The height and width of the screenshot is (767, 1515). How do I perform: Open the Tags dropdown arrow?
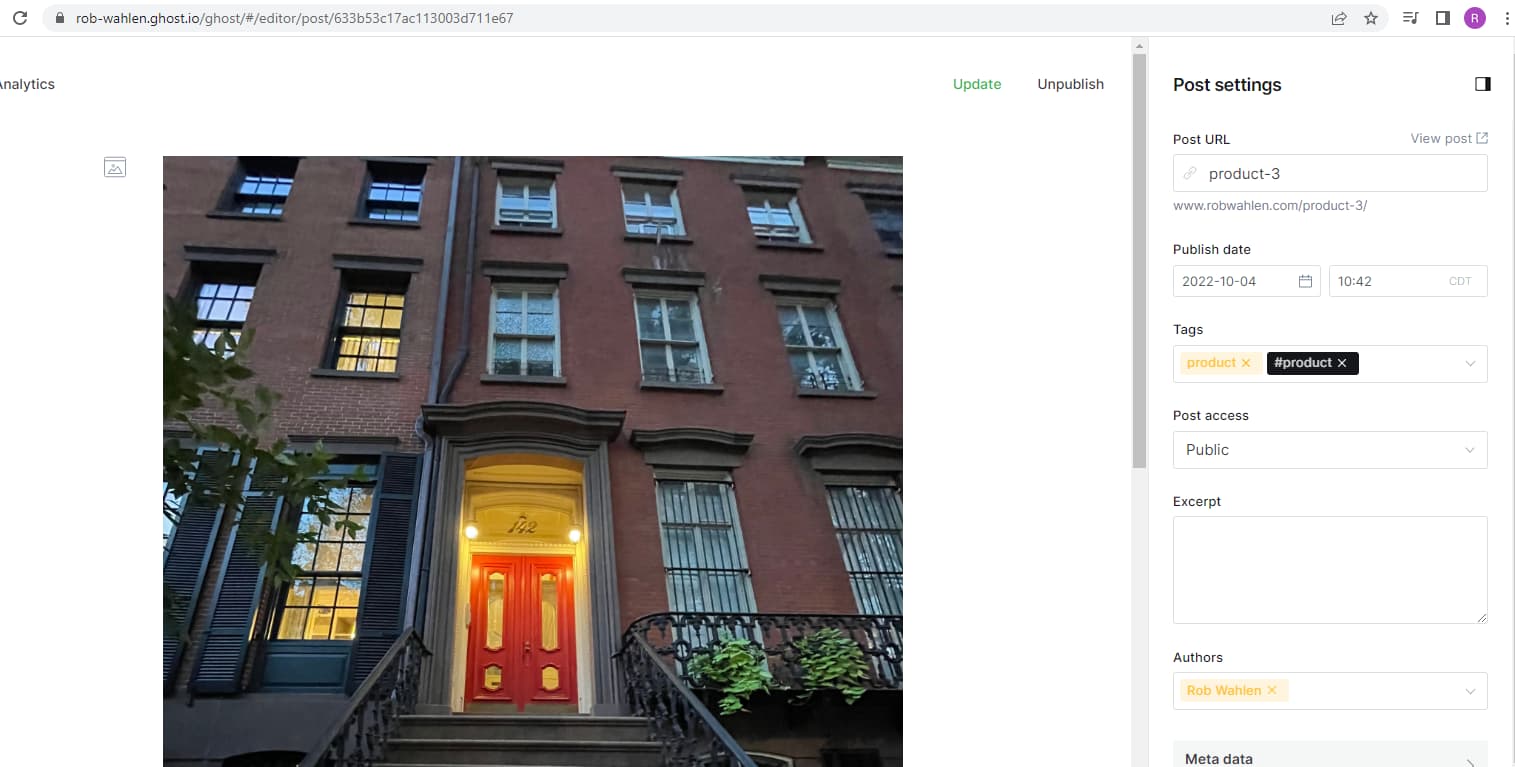tap(1470, 364)
